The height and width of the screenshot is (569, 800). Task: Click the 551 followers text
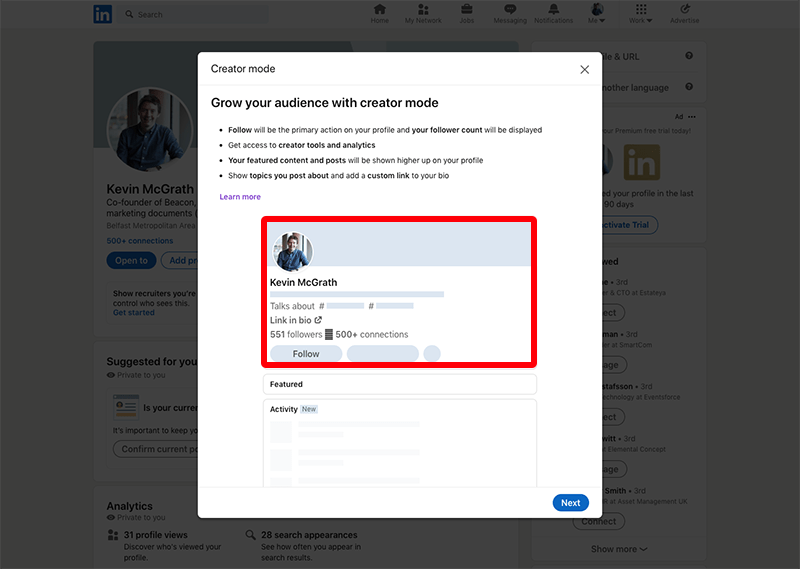pos(296,334)
